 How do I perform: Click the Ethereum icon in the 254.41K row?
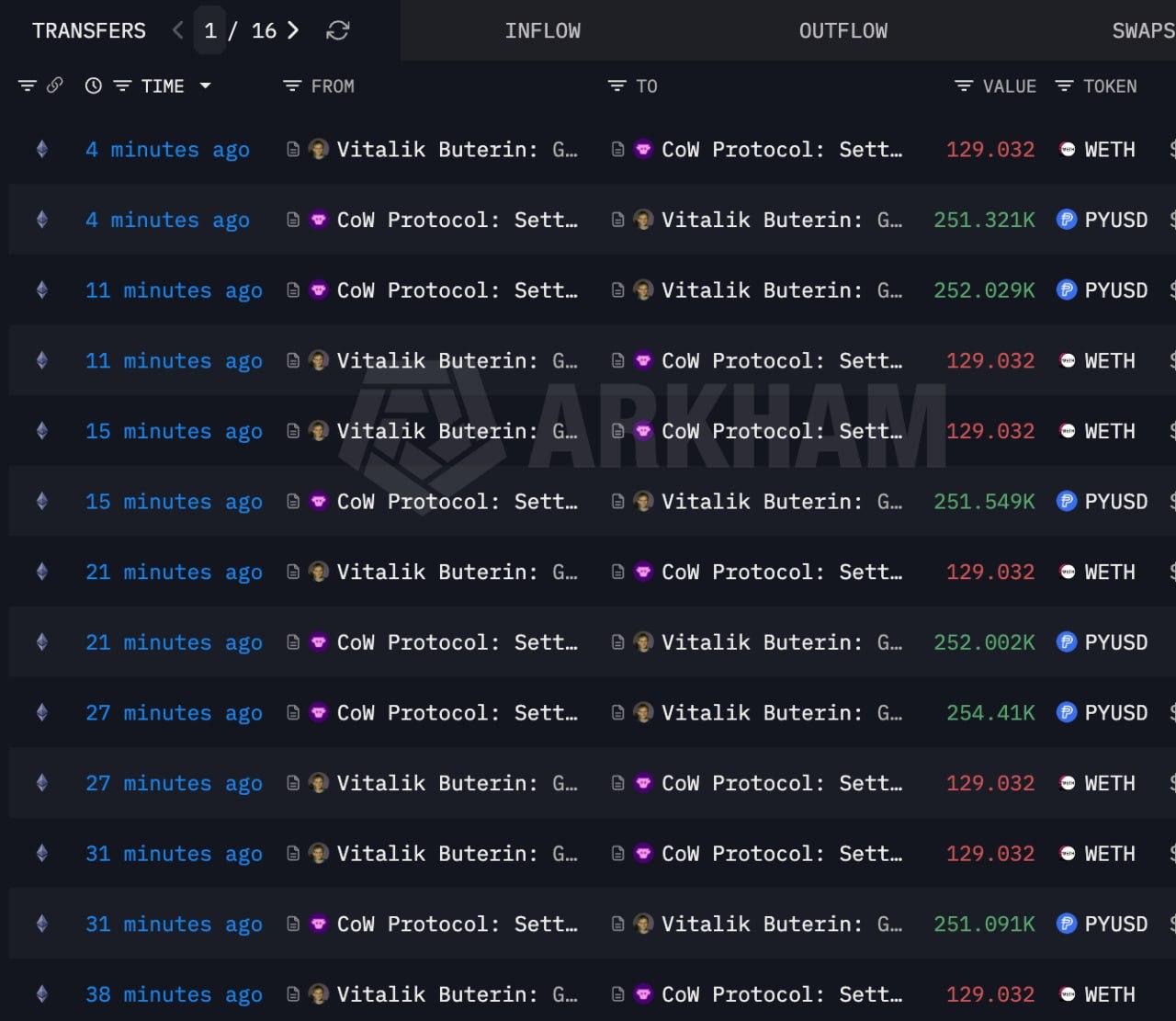point(42,712)
